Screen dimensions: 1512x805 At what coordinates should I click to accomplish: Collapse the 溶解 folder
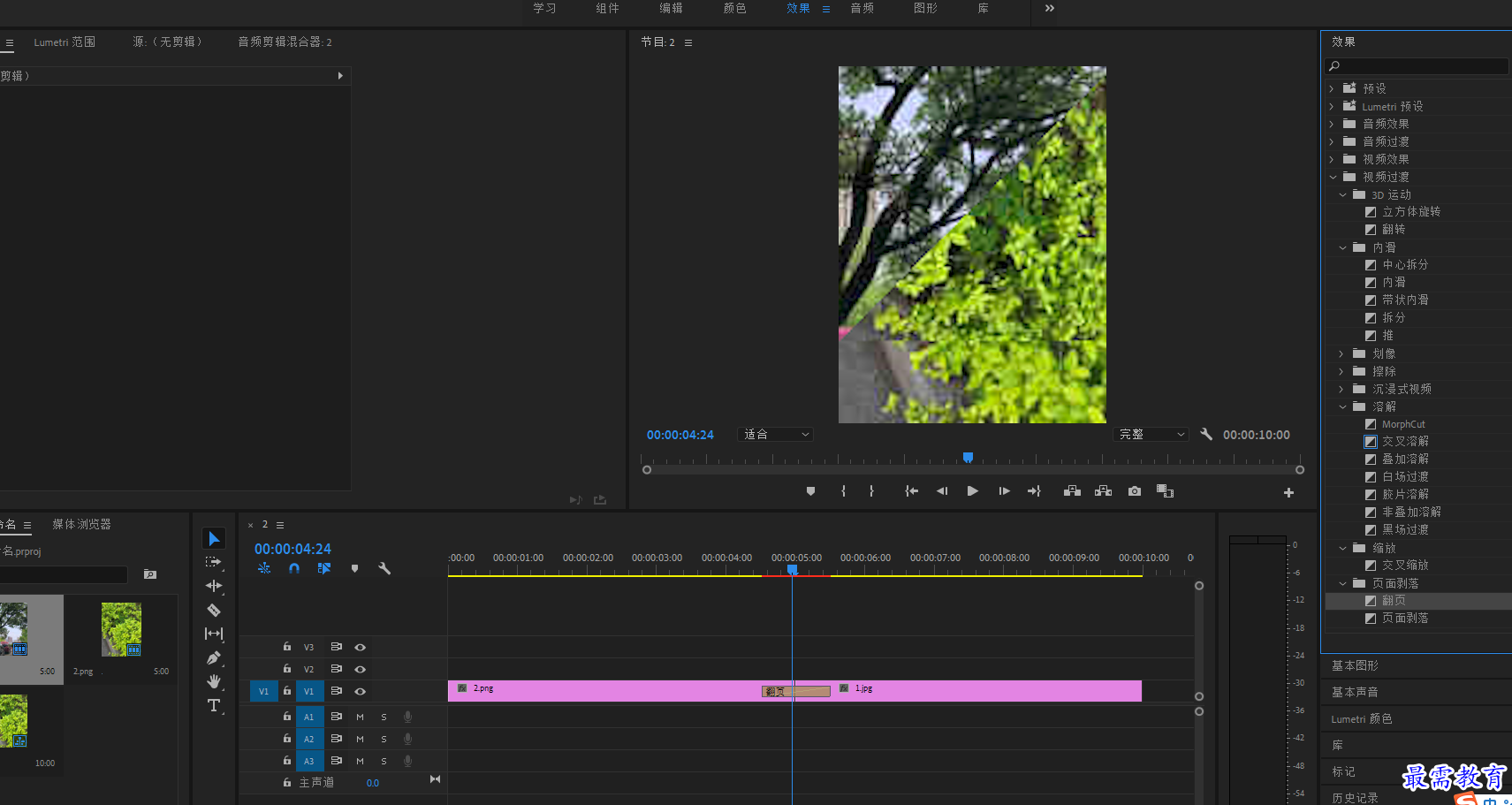point(1342,406)
